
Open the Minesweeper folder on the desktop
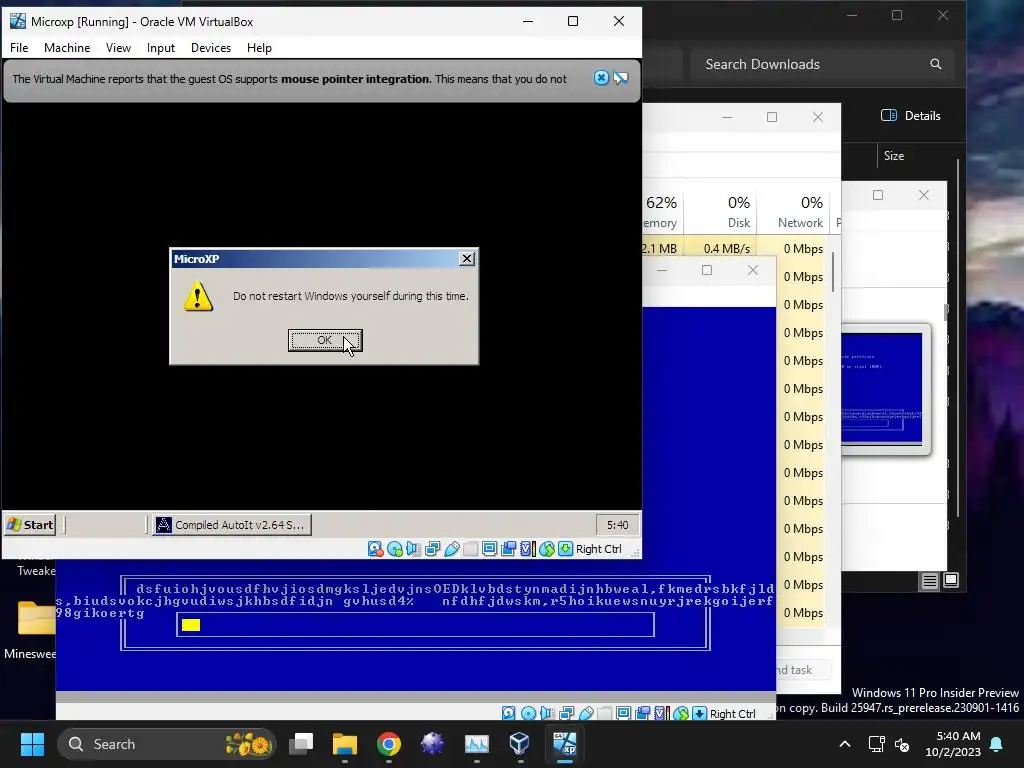31,630
